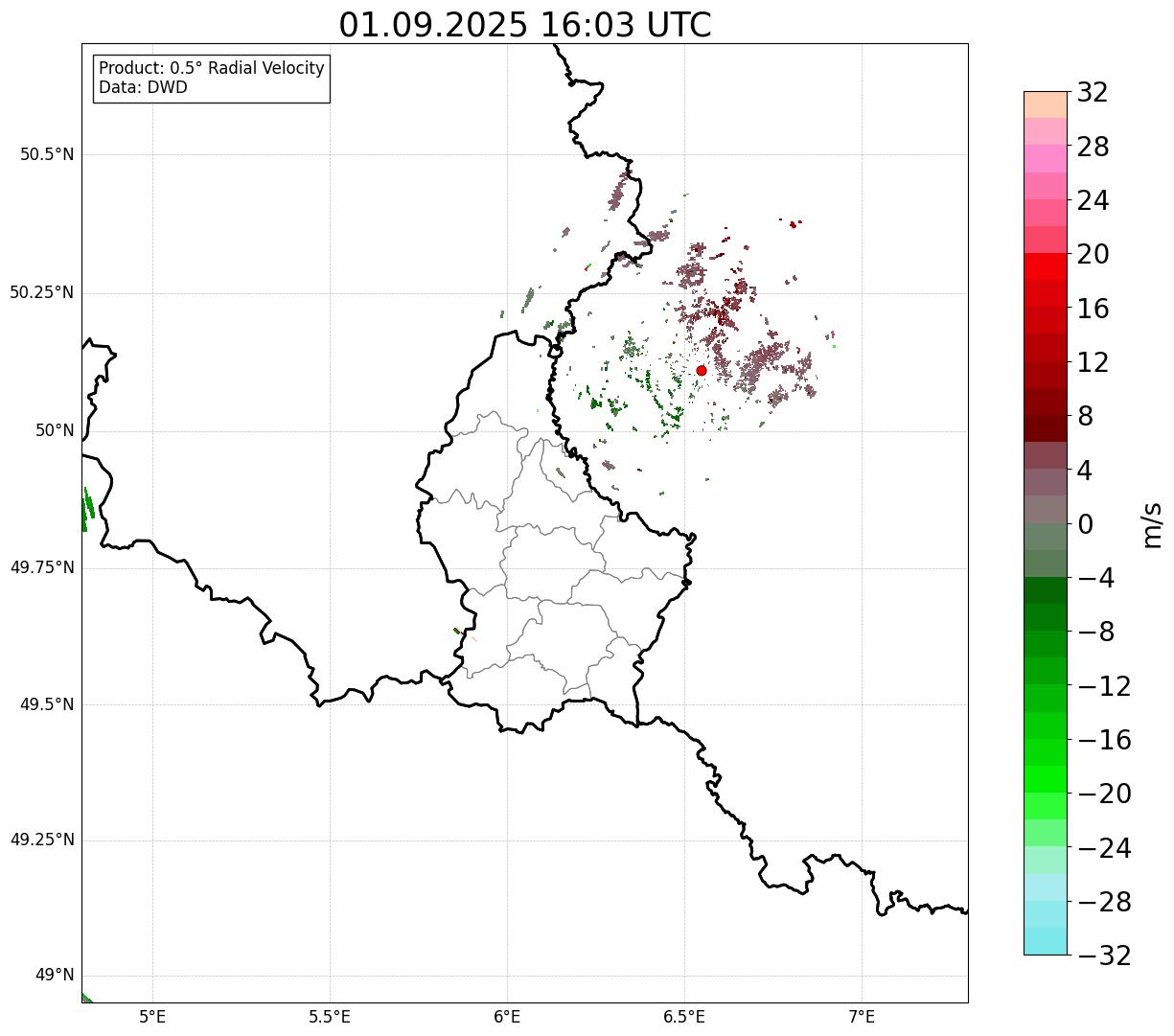
Task: Pick the cyan swatch at bottom of colorbar
Action: [x=1046, y=941]
